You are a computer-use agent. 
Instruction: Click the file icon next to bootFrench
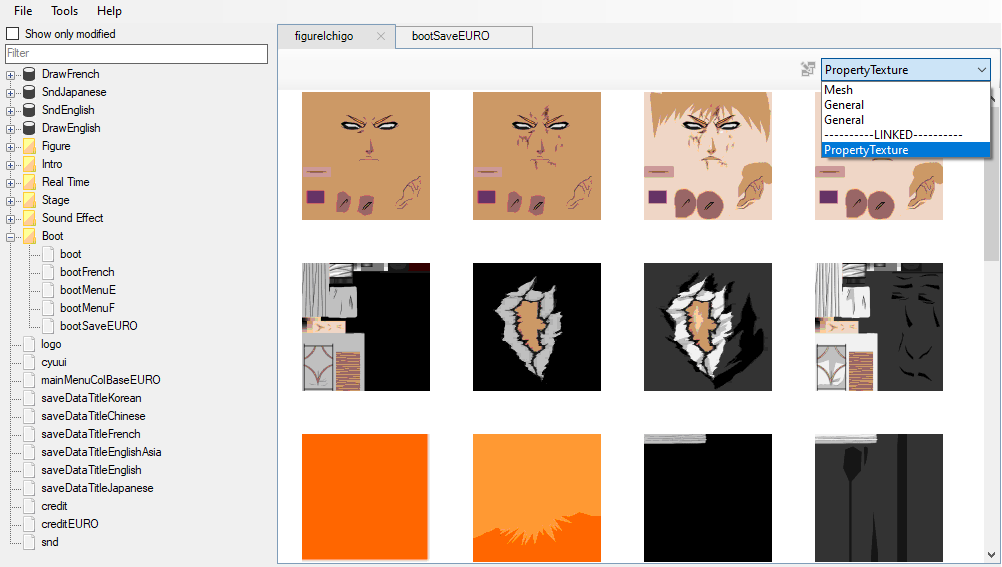(x=48, y=272)
